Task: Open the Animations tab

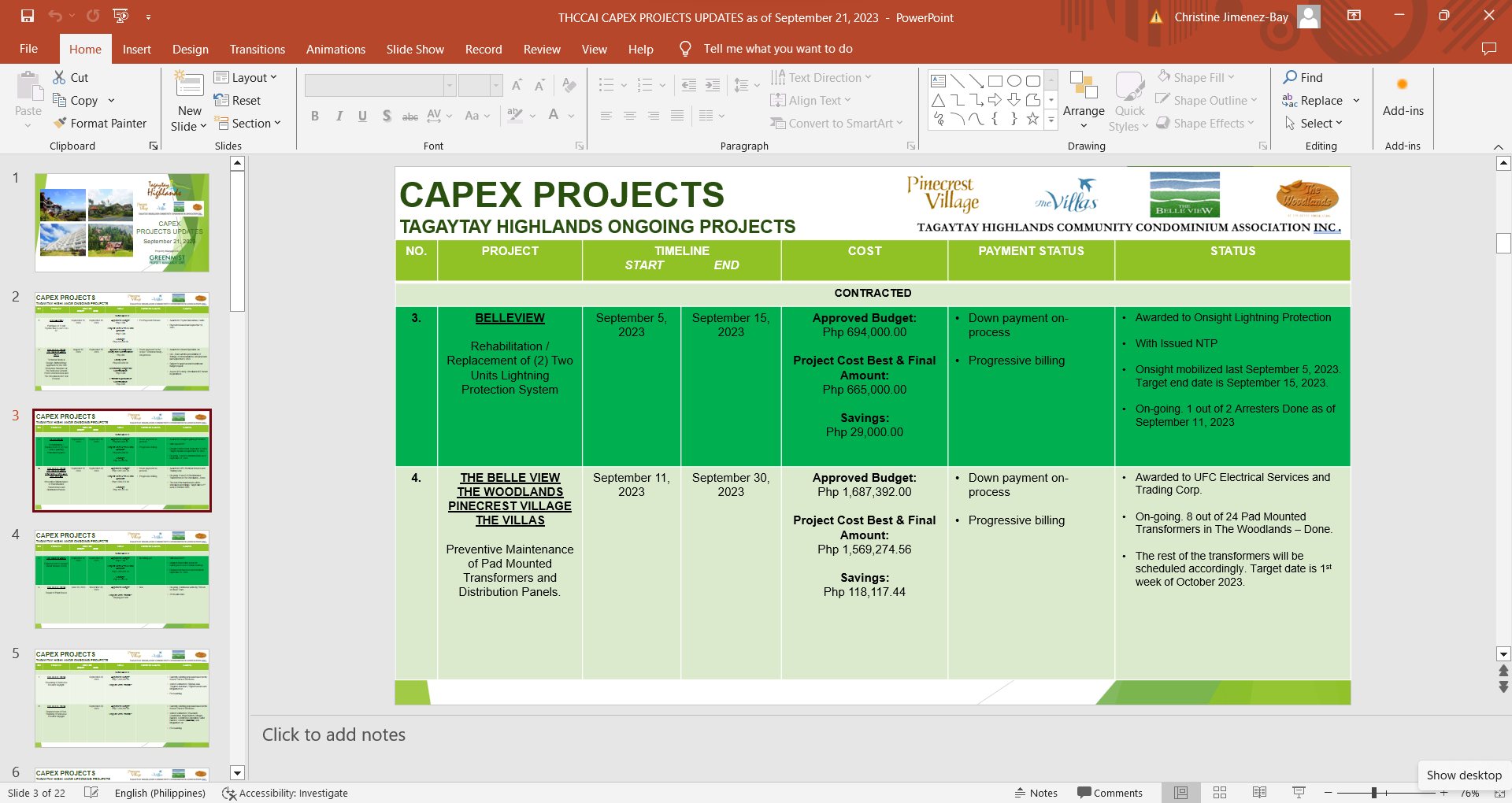Action: click(335, 49)
